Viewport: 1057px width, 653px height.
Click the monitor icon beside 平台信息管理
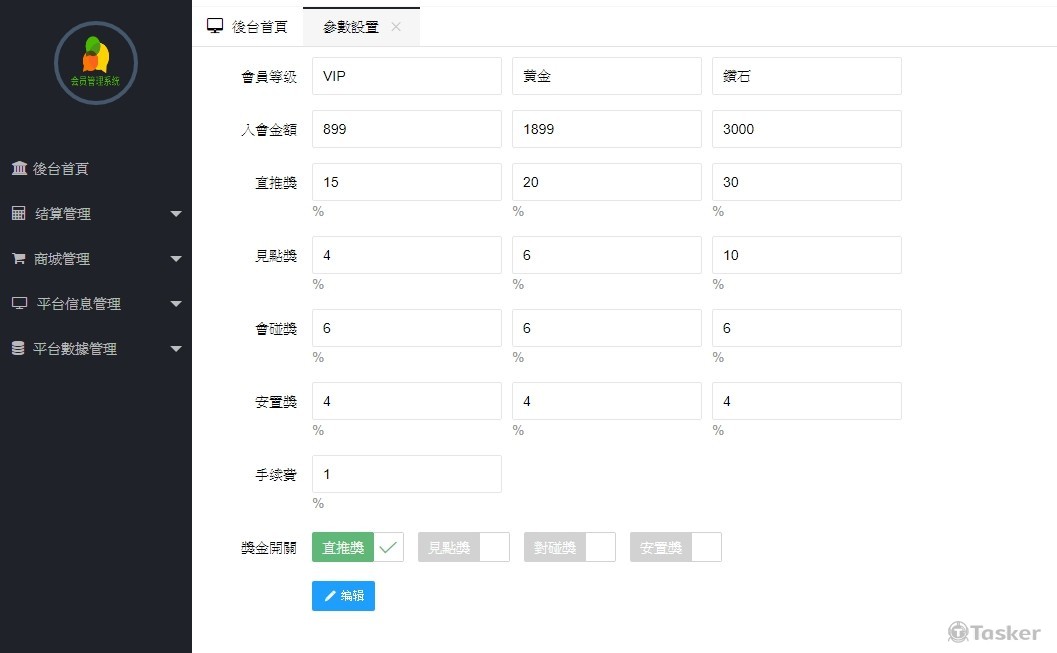19,304
